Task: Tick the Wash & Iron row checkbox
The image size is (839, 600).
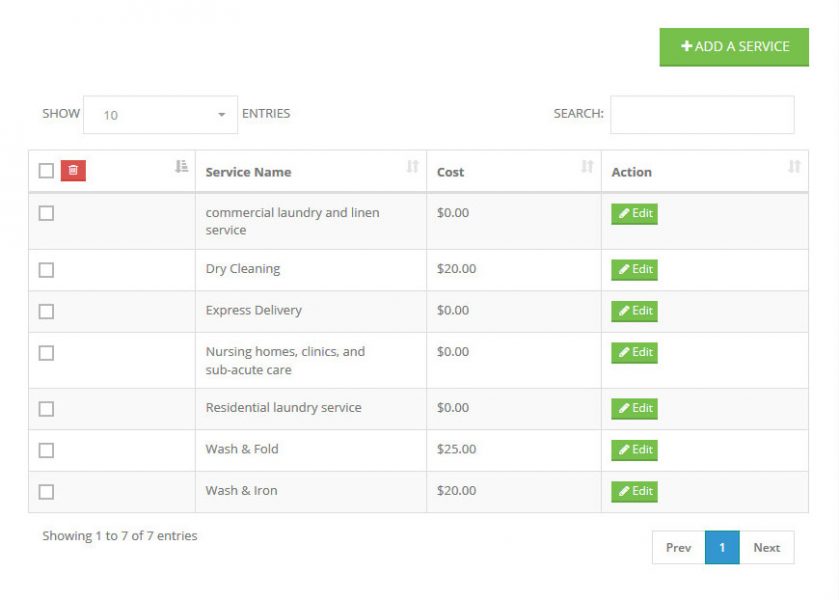Action: 46,492
